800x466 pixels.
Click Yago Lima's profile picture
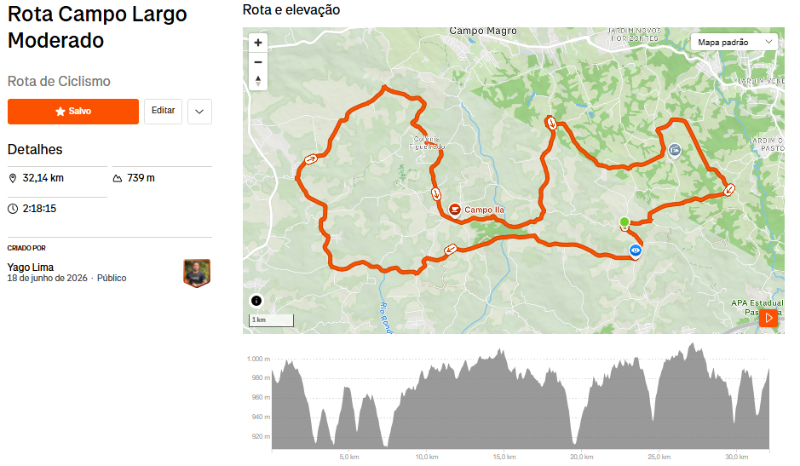pos(197,273)
